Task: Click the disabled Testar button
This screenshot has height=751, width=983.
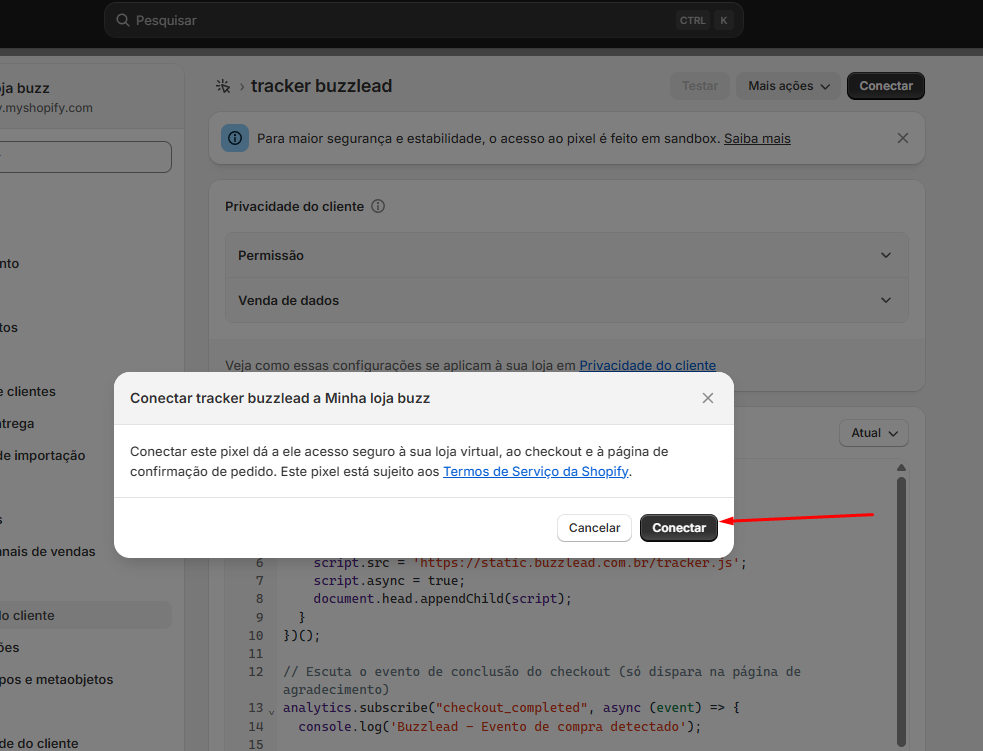Action: click(700, 86)
